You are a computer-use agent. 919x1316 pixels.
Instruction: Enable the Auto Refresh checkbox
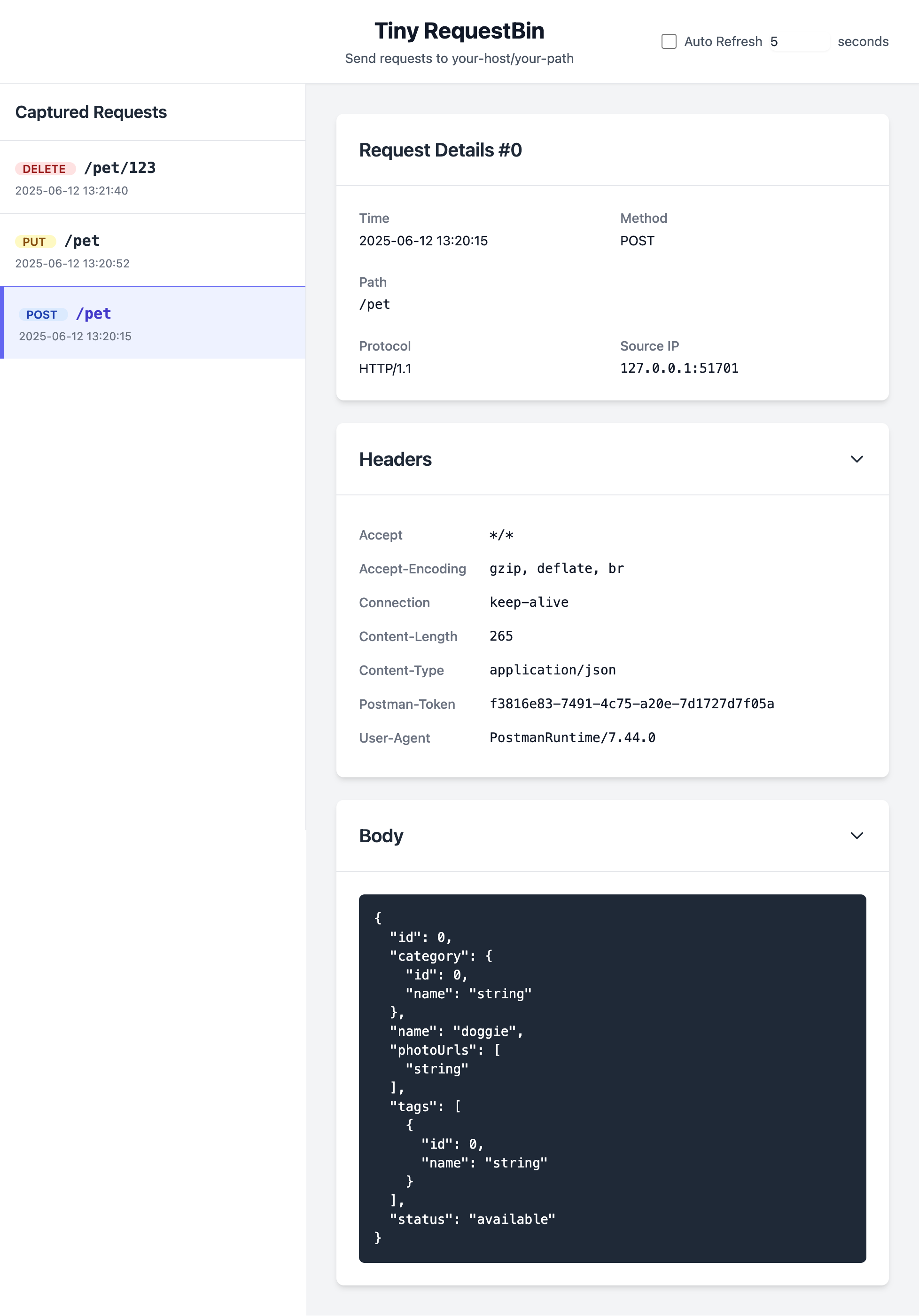669,41
